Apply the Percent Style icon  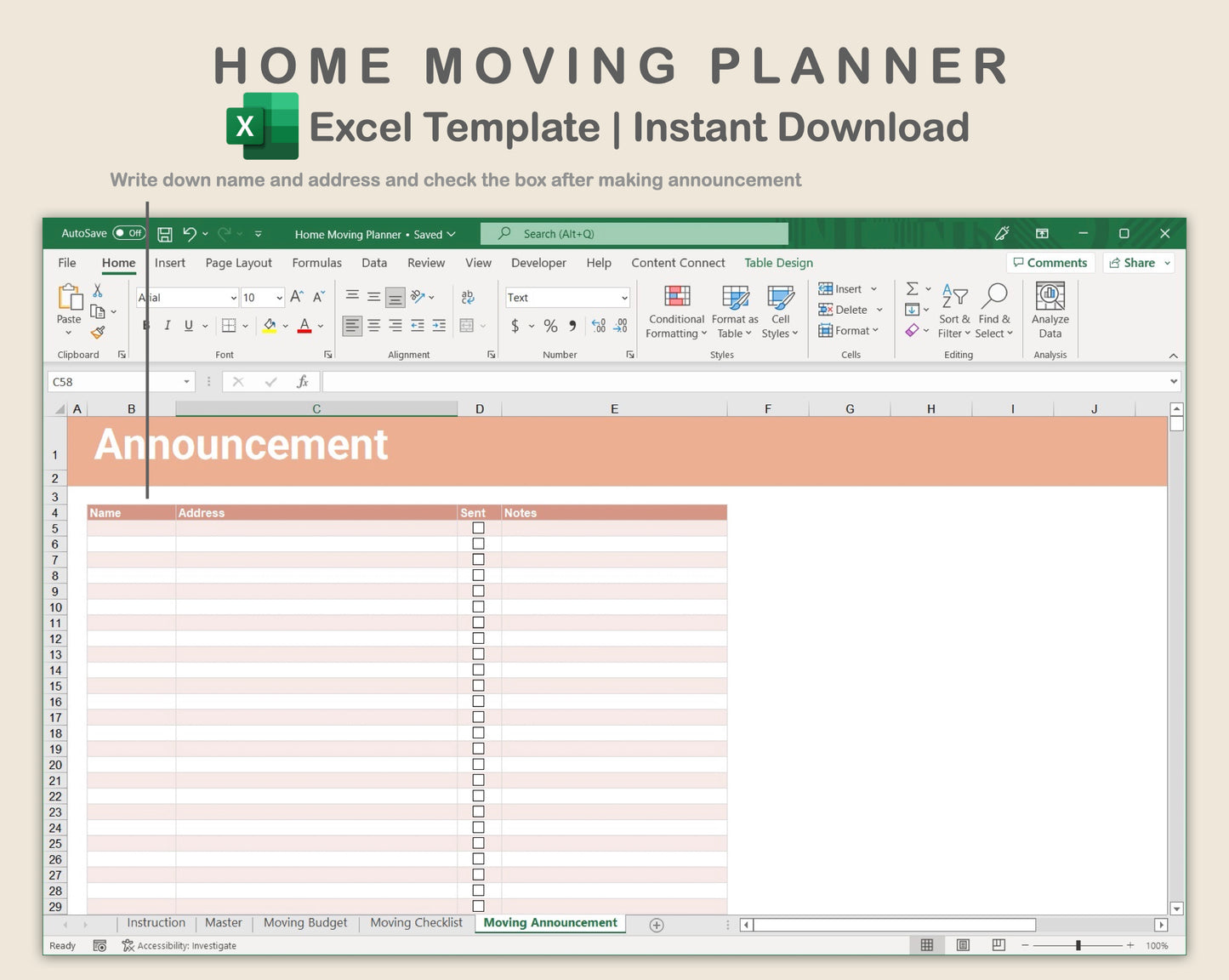click(x=549, y=326)
